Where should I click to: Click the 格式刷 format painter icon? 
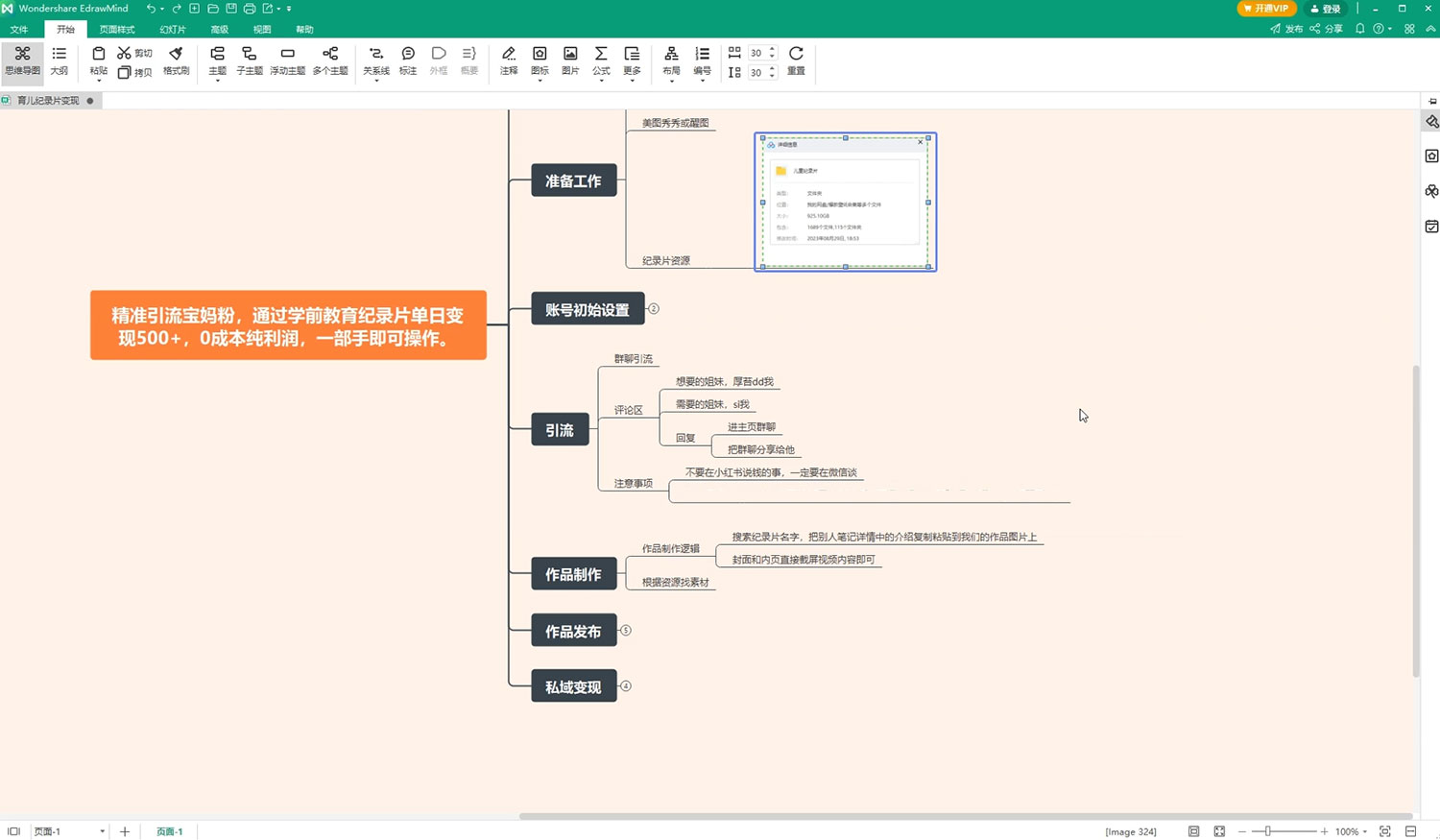(x=176, y=60)
